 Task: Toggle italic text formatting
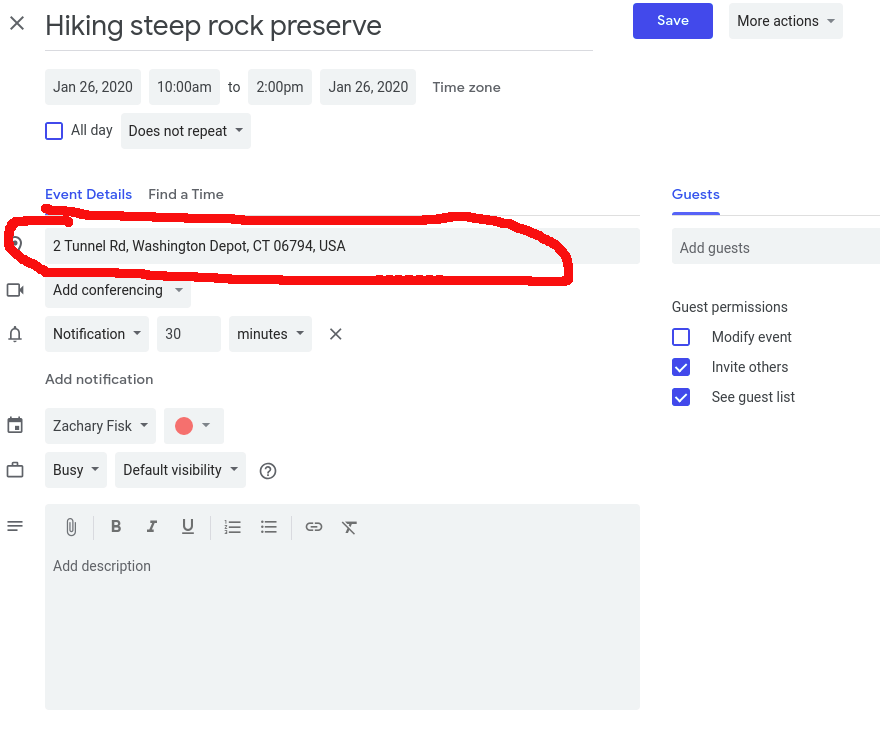pyautogui.click(x=152, y=527)
